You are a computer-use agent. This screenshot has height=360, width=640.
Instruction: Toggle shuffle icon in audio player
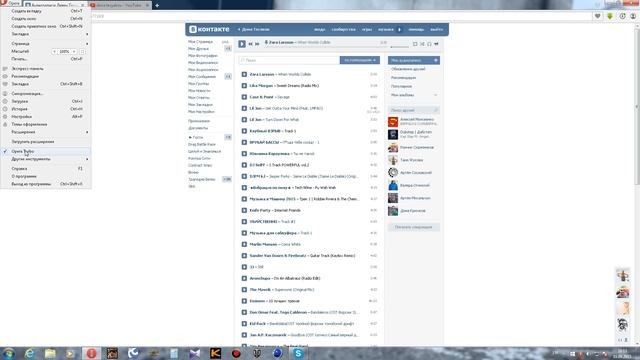422,44
